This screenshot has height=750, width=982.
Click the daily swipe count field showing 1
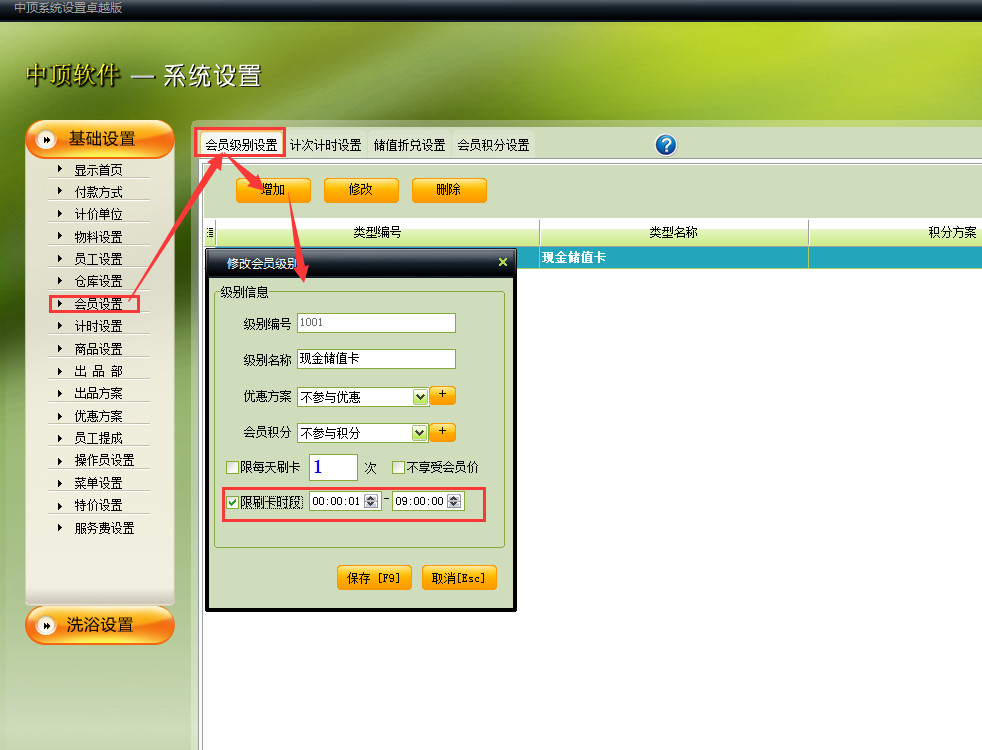pyautogui.click(x=333, y=467)
